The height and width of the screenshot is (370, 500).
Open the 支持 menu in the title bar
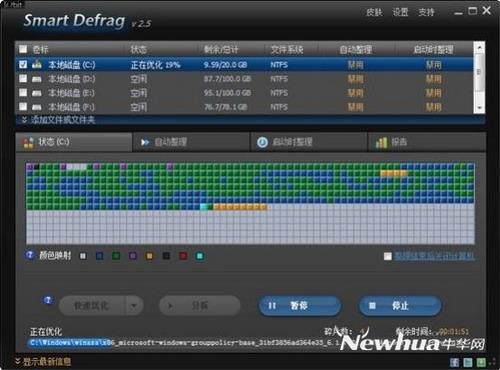[x=426, y=12]
